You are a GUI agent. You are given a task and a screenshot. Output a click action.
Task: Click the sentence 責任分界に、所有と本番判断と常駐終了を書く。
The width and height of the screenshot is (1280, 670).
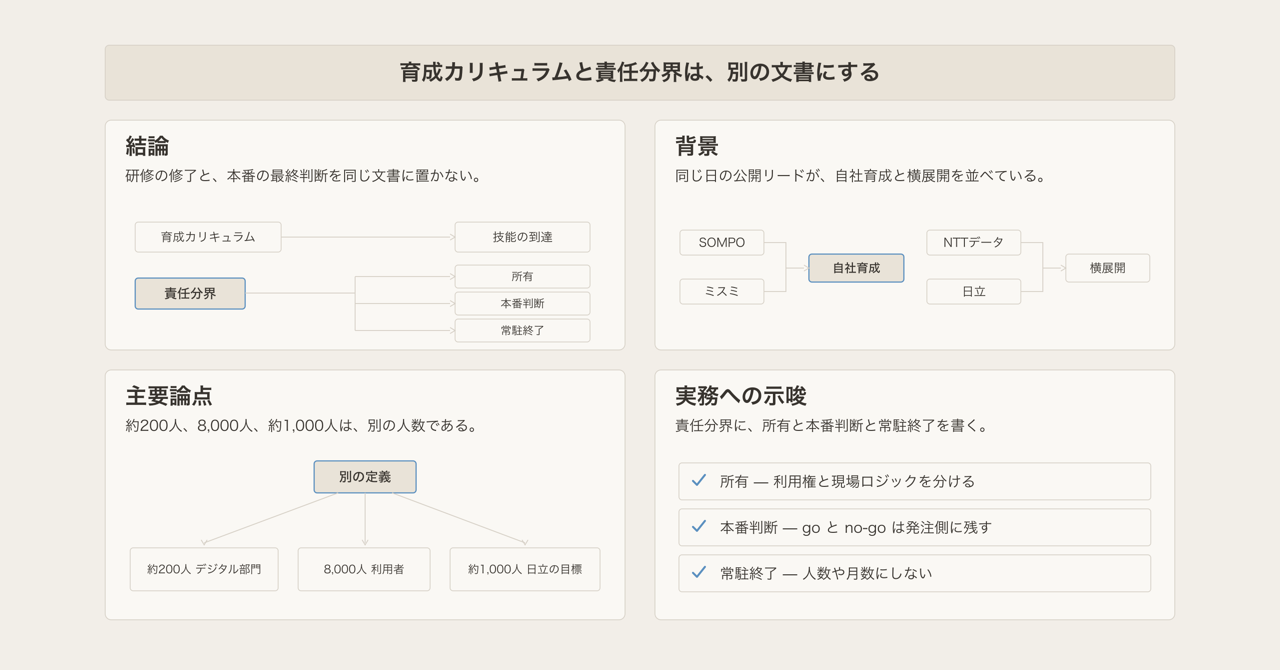click(x=833, y=426)
